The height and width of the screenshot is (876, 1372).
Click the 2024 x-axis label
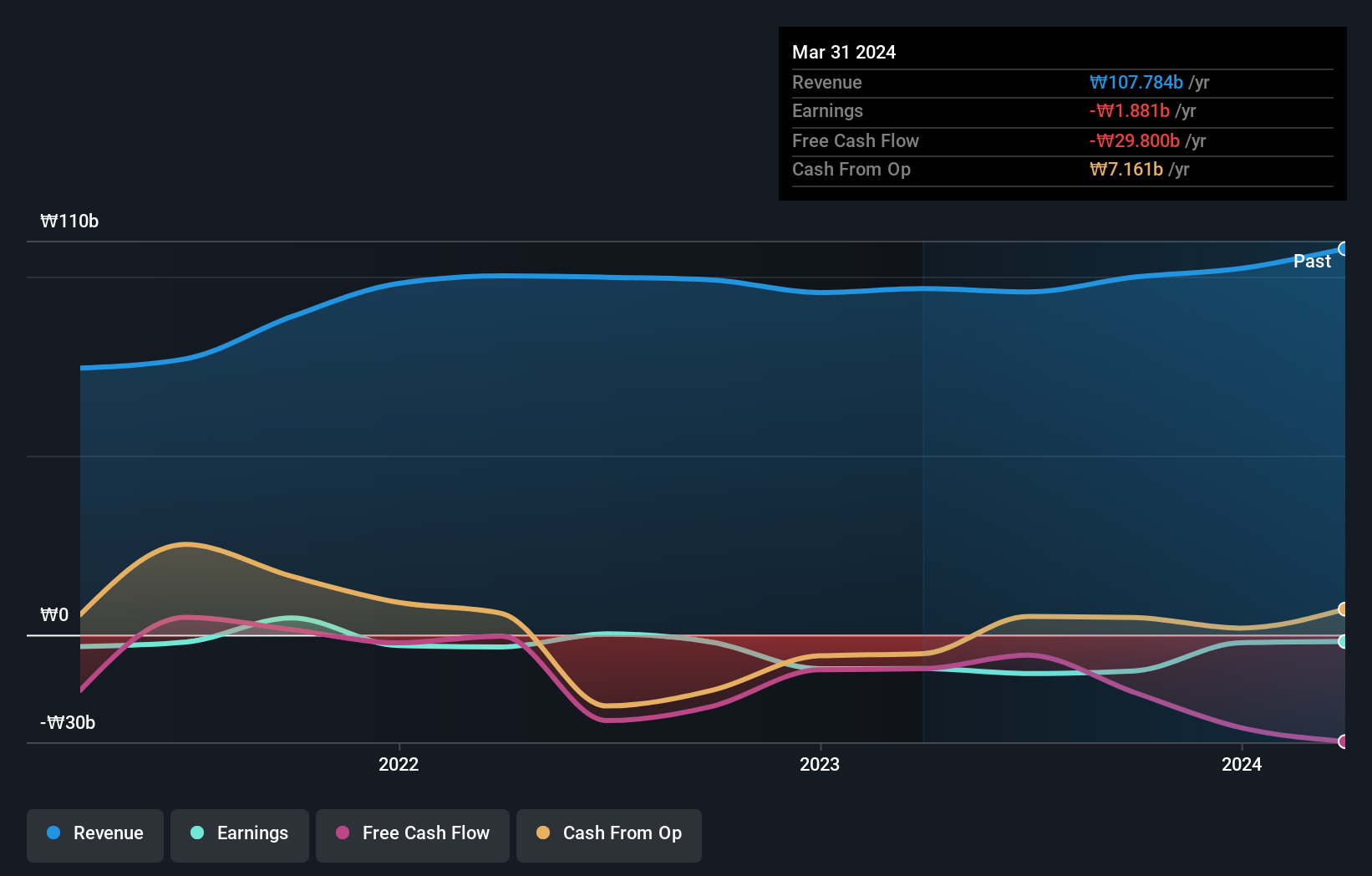coord(1242,764)
